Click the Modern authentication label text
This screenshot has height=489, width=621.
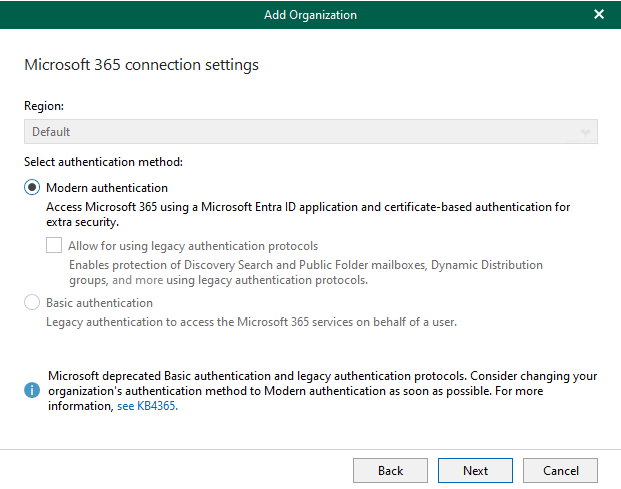click(107, 188)
